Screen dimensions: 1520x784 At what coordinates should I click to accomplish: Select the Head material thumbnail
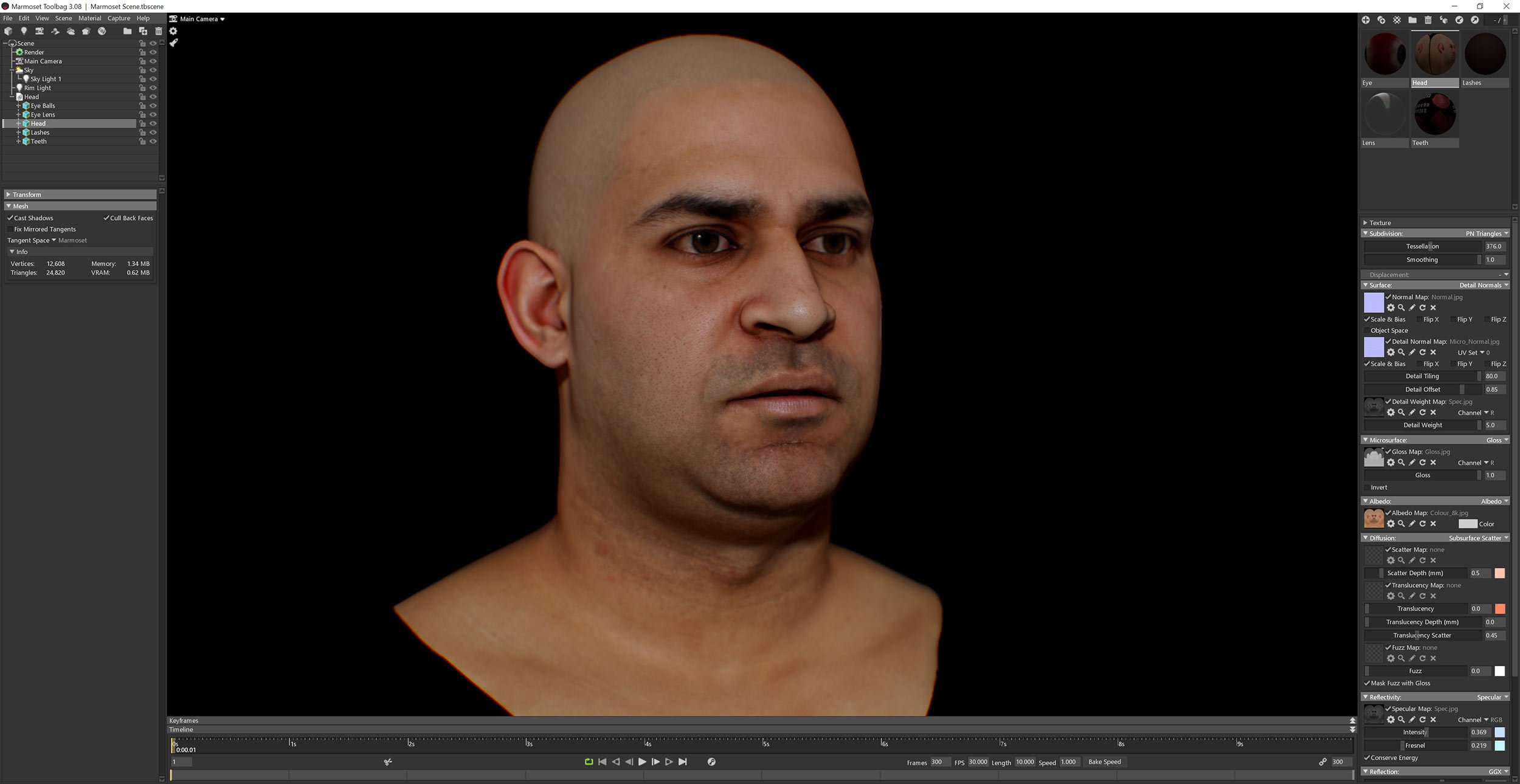1435,55
